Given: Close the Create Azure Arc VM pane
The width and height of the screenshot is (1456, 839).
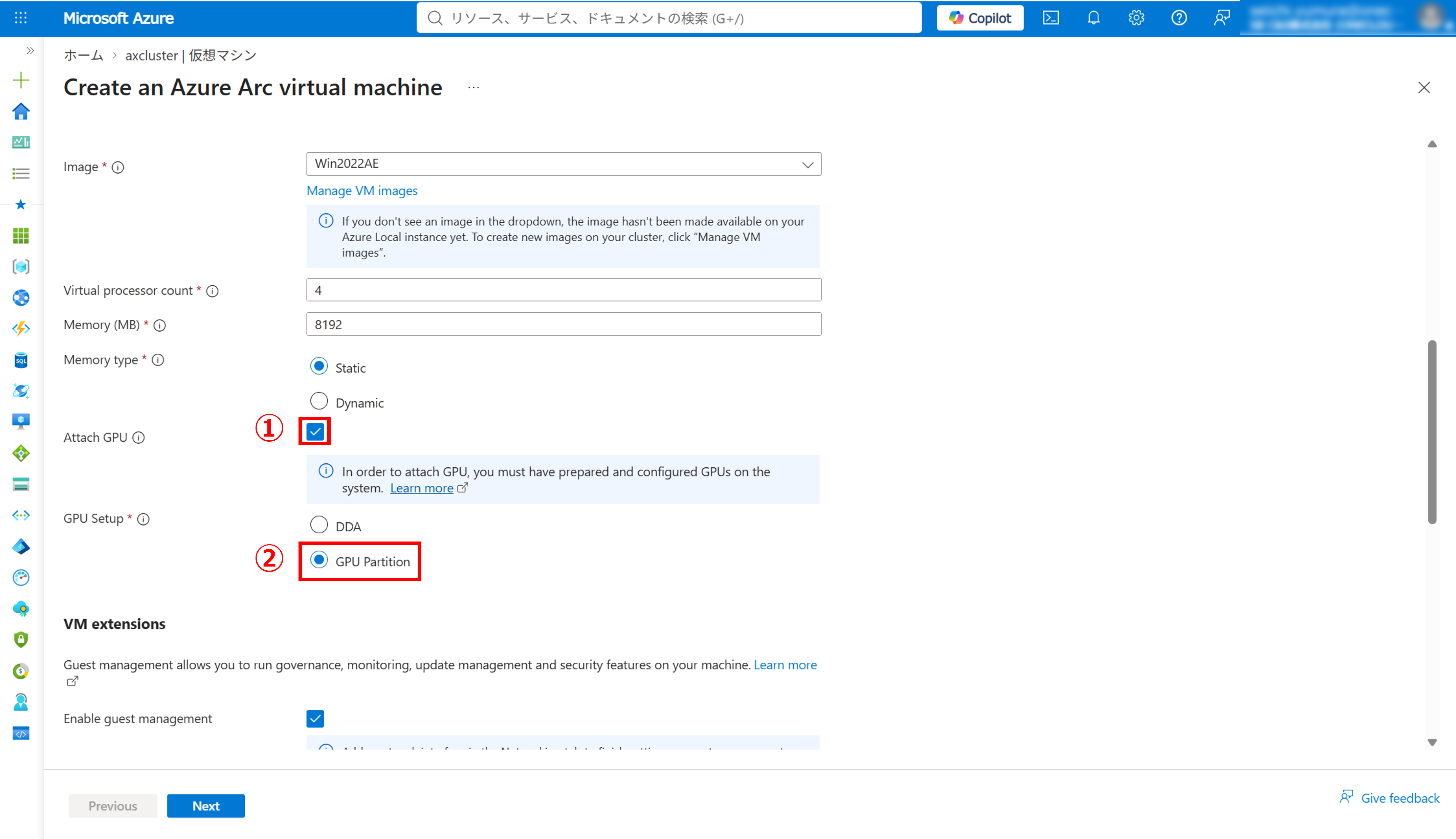Looking at the screenshot, I should [x=1424, y=88].
